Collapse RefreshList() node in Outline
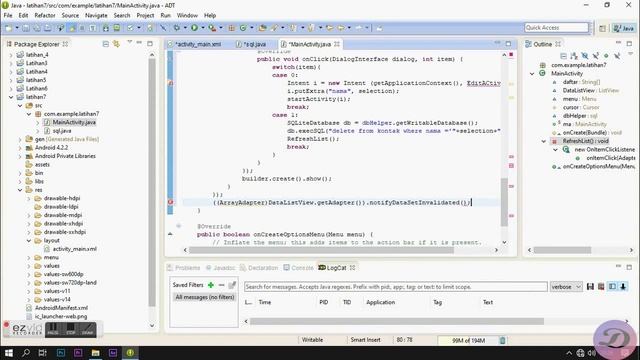The height and width of the screenshot is (360, 640). pos(544,141)
